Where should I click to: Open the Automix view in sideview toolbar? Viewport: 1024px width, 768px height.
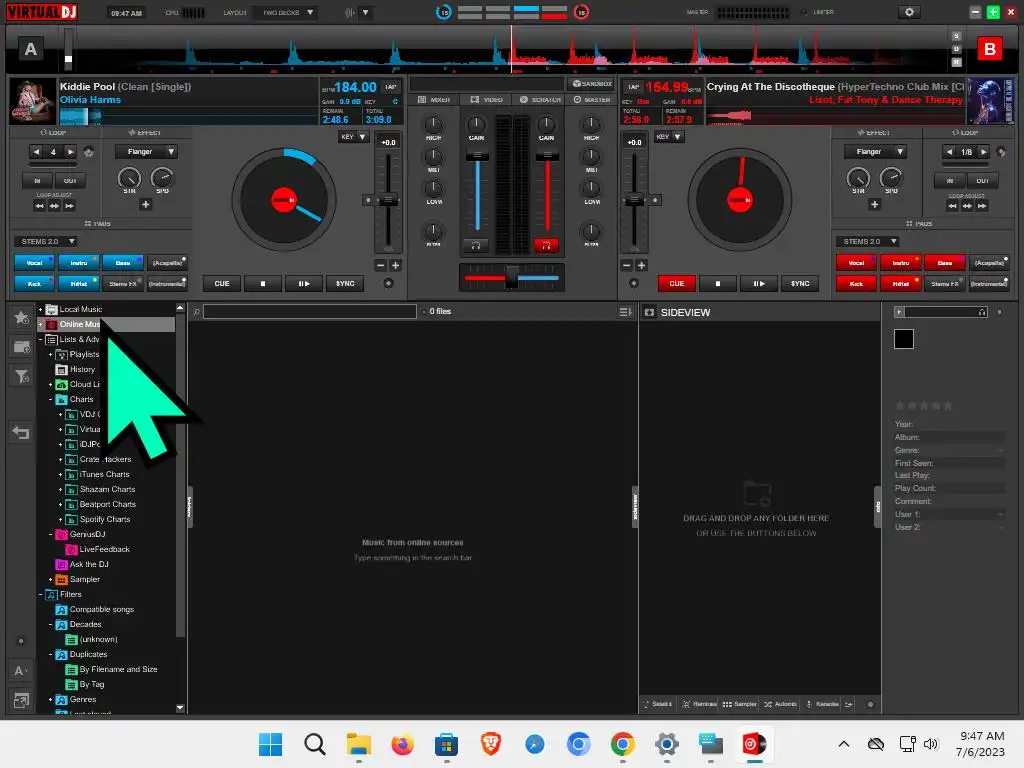tap(780, 704)
